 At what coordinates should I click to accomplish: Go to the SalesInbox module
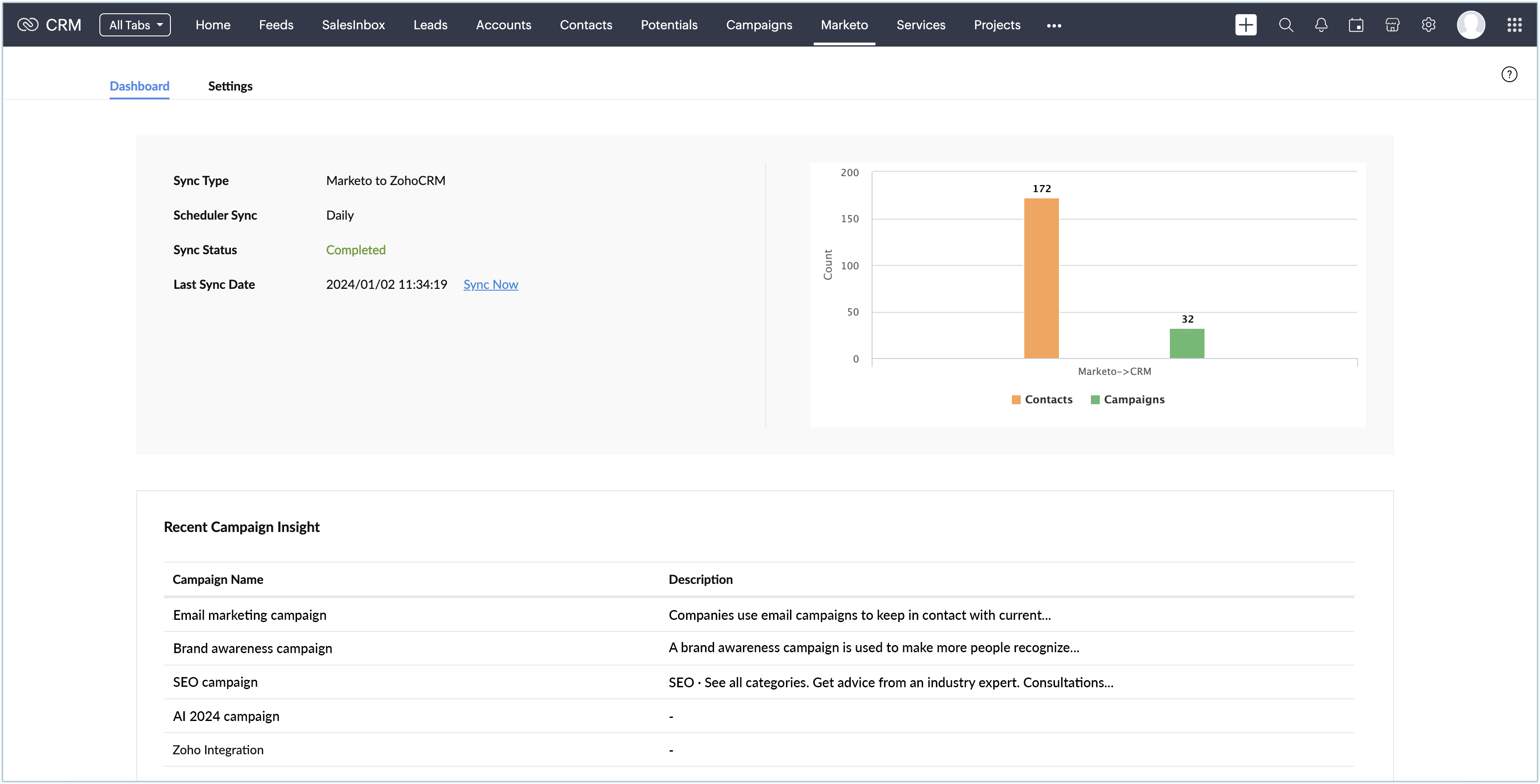tap(353, 25)
